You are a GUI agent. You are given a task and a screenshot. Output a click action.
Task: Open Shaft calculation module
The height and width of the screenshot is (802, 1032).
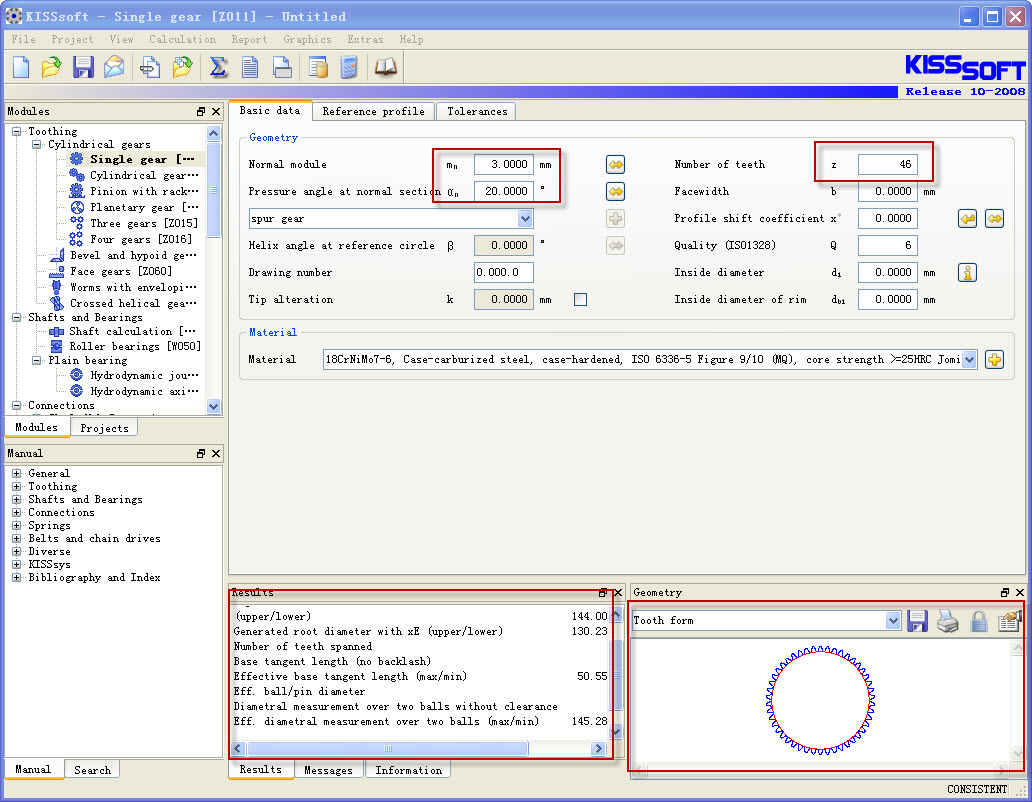(x=122, y=332)
